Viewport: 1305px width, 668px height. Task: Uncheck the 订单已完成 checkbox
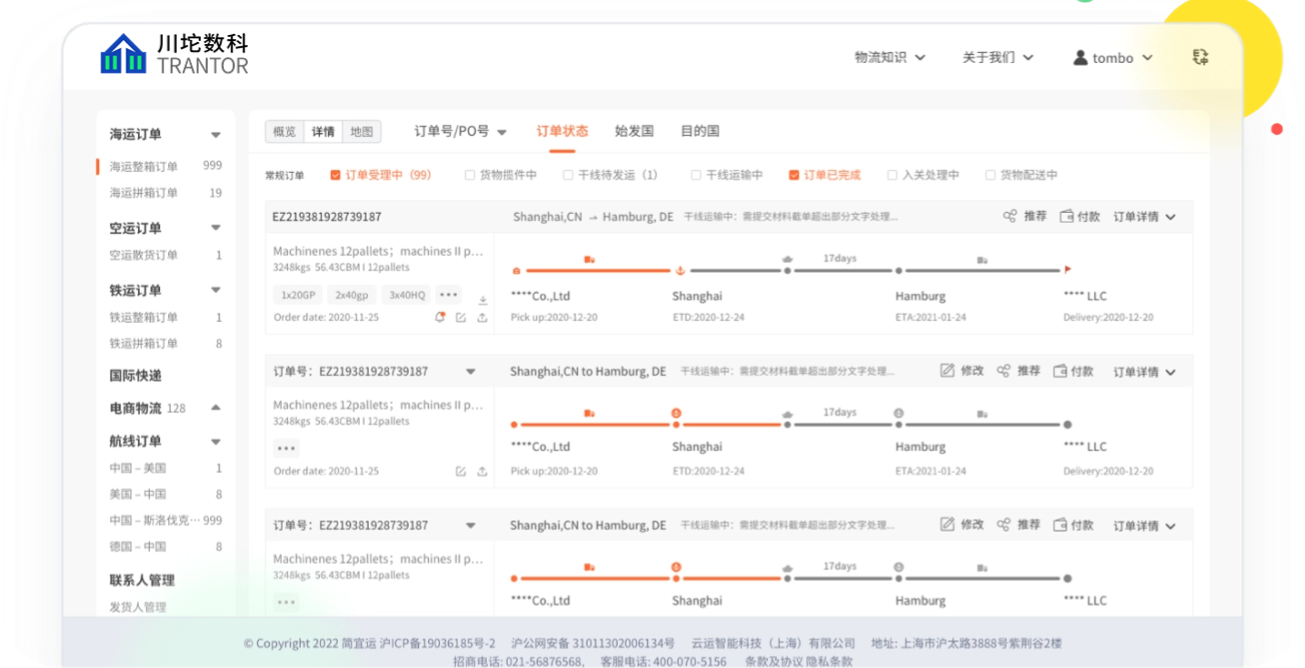pyautogui.click(x=794, y=175)
